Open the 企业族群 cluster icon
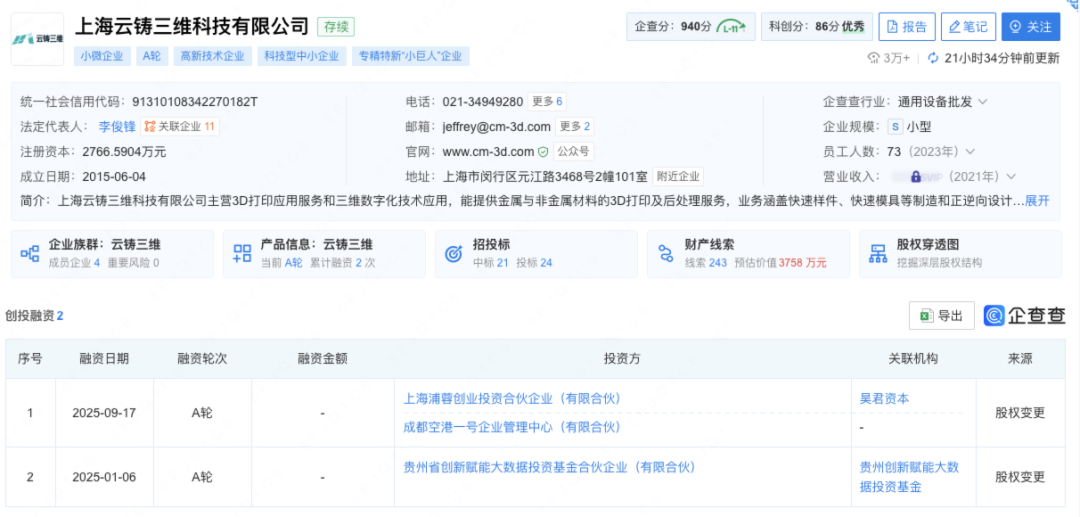The width and height of the screenshot is (1080, 517). click(x=29, y=253)
